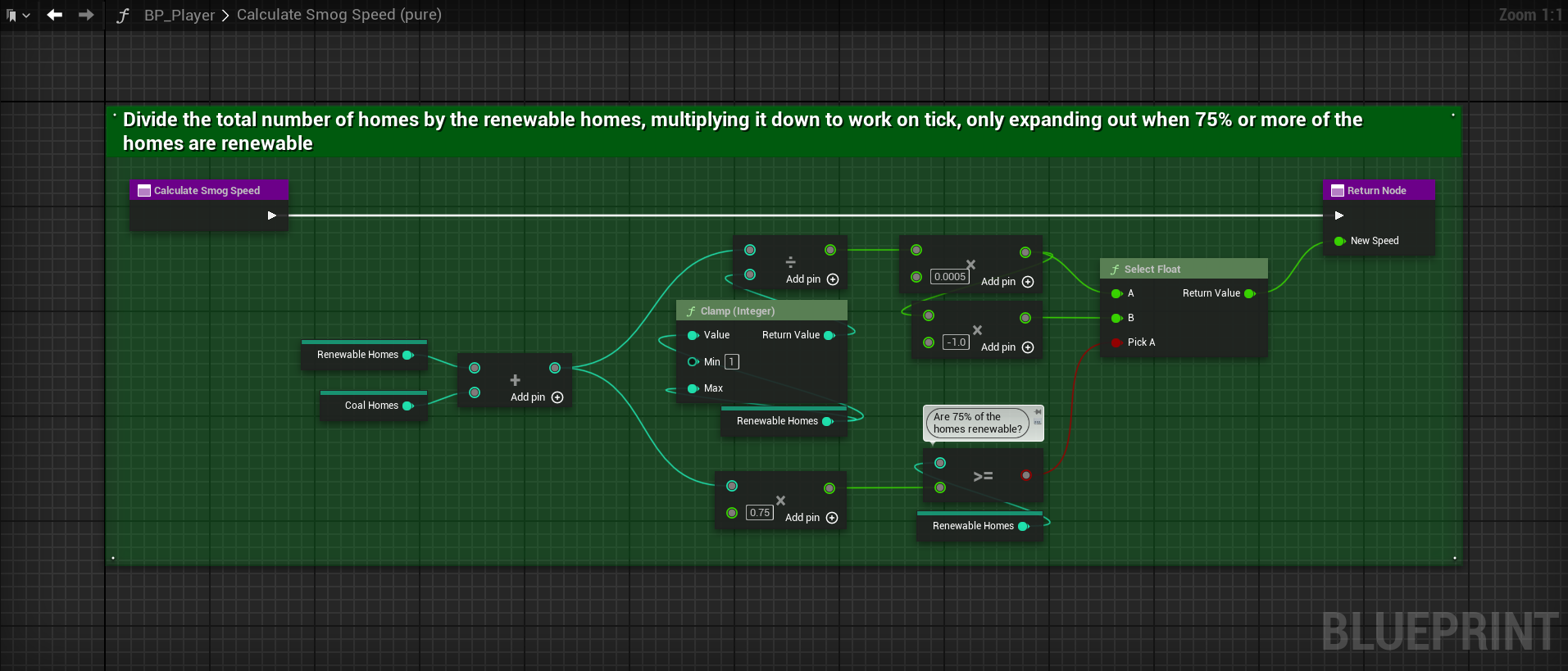Click the Value input pin on Clamp

coord(693,335)
